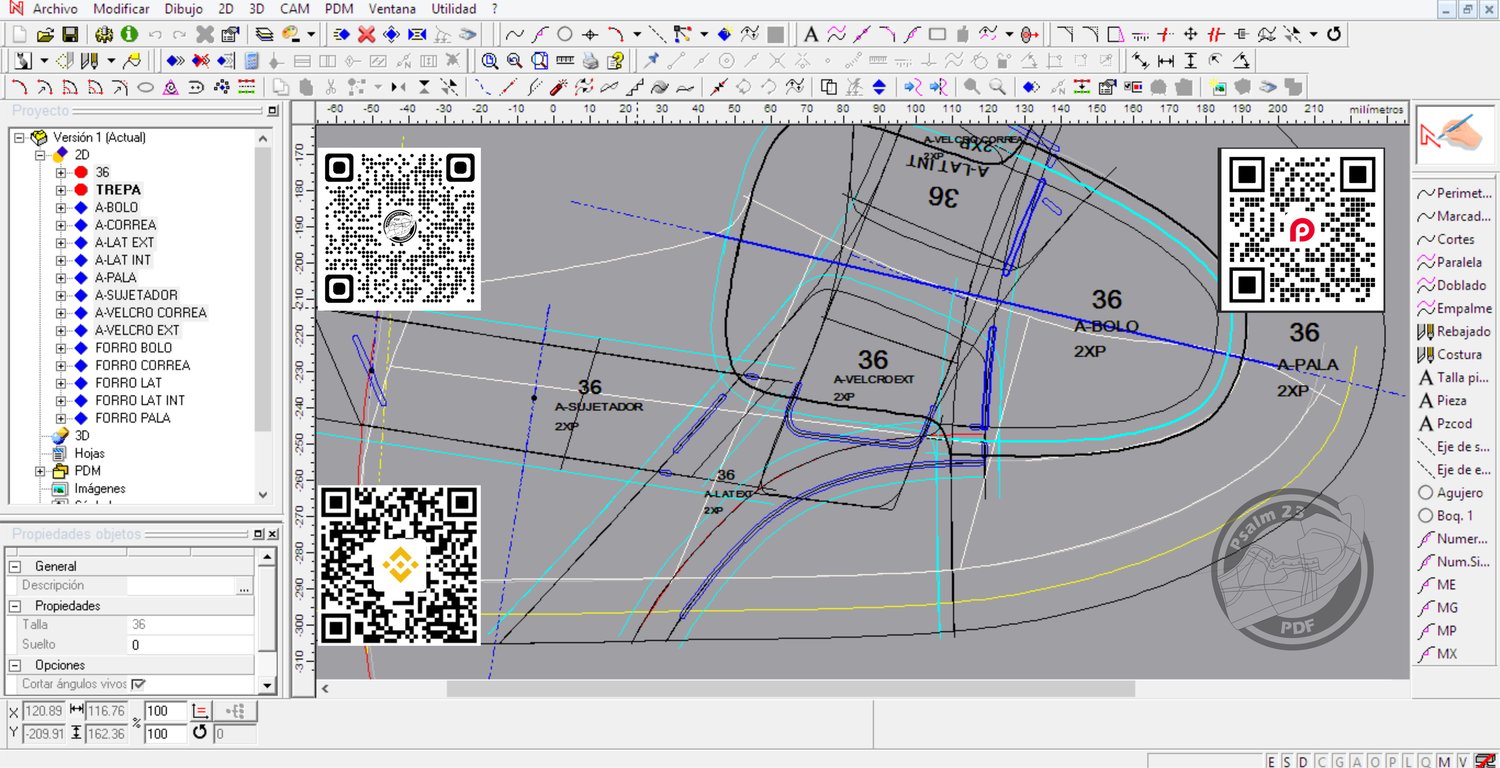
Task: Click the zoom window magnifier icon
Action: (490, 60)
